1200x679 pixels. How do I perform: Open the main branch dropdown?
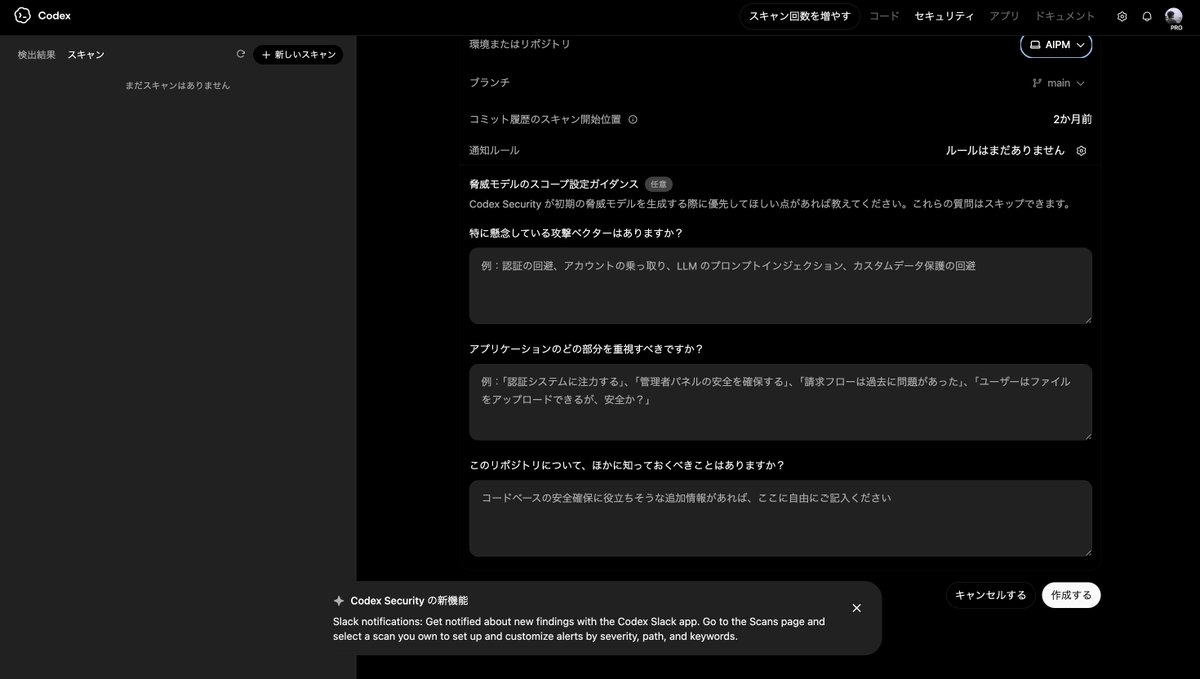(x=1058, y=83)
